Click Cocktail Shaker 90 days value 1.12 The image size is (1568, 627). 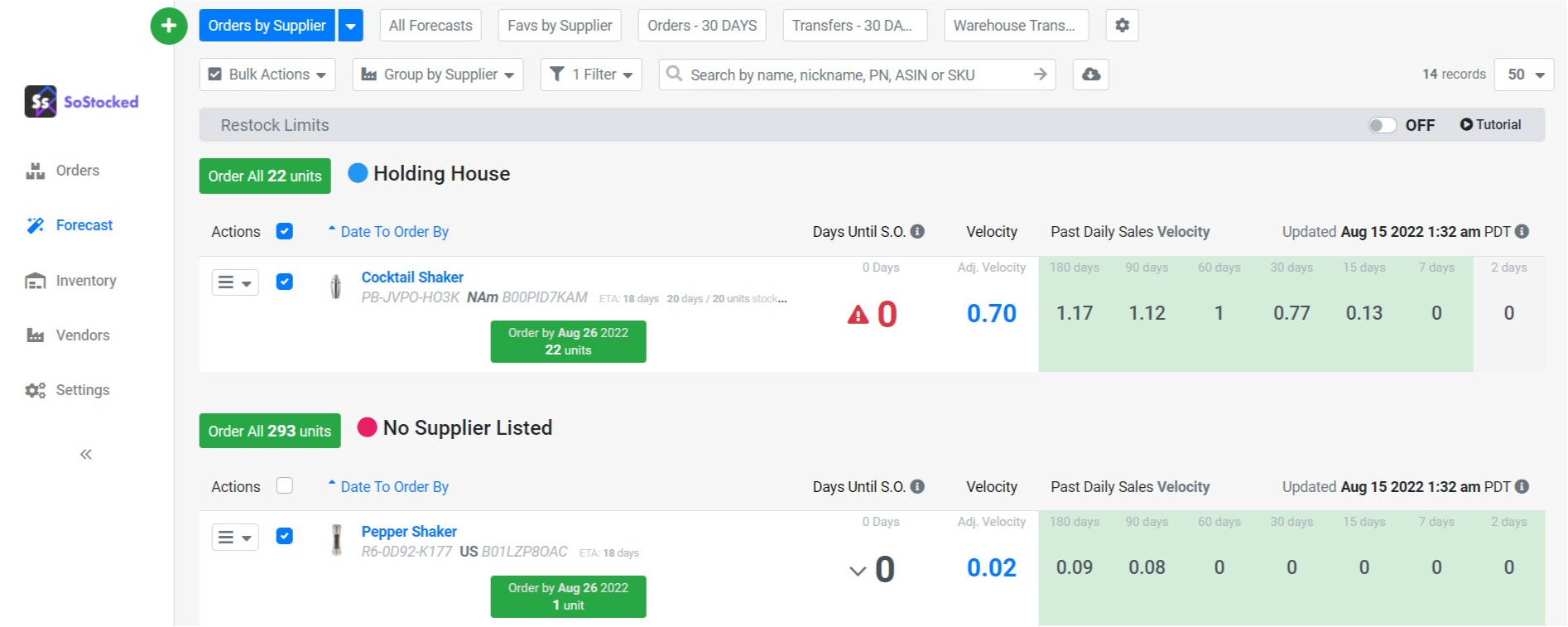pos(1147,313)
